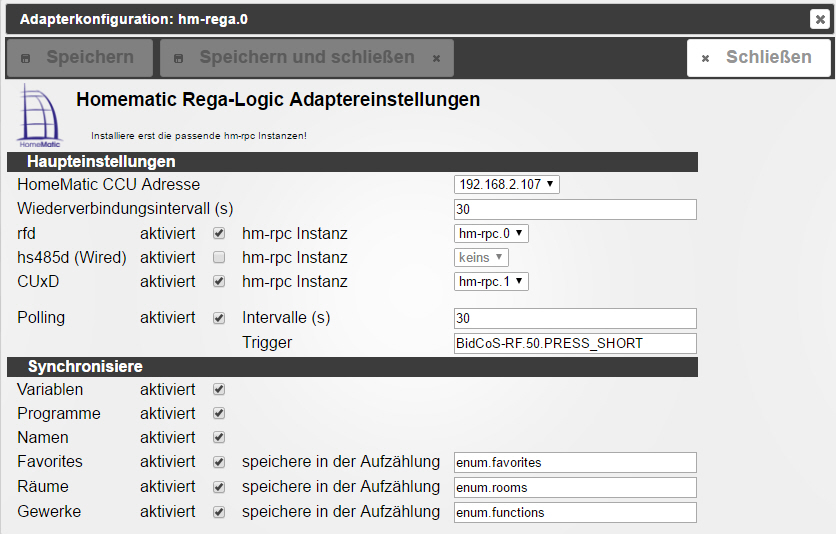The width and height of the screenshot is (836, 534).
Task: Click the x icon after Speichern und schließen
Action: click(x=436, y=59)
